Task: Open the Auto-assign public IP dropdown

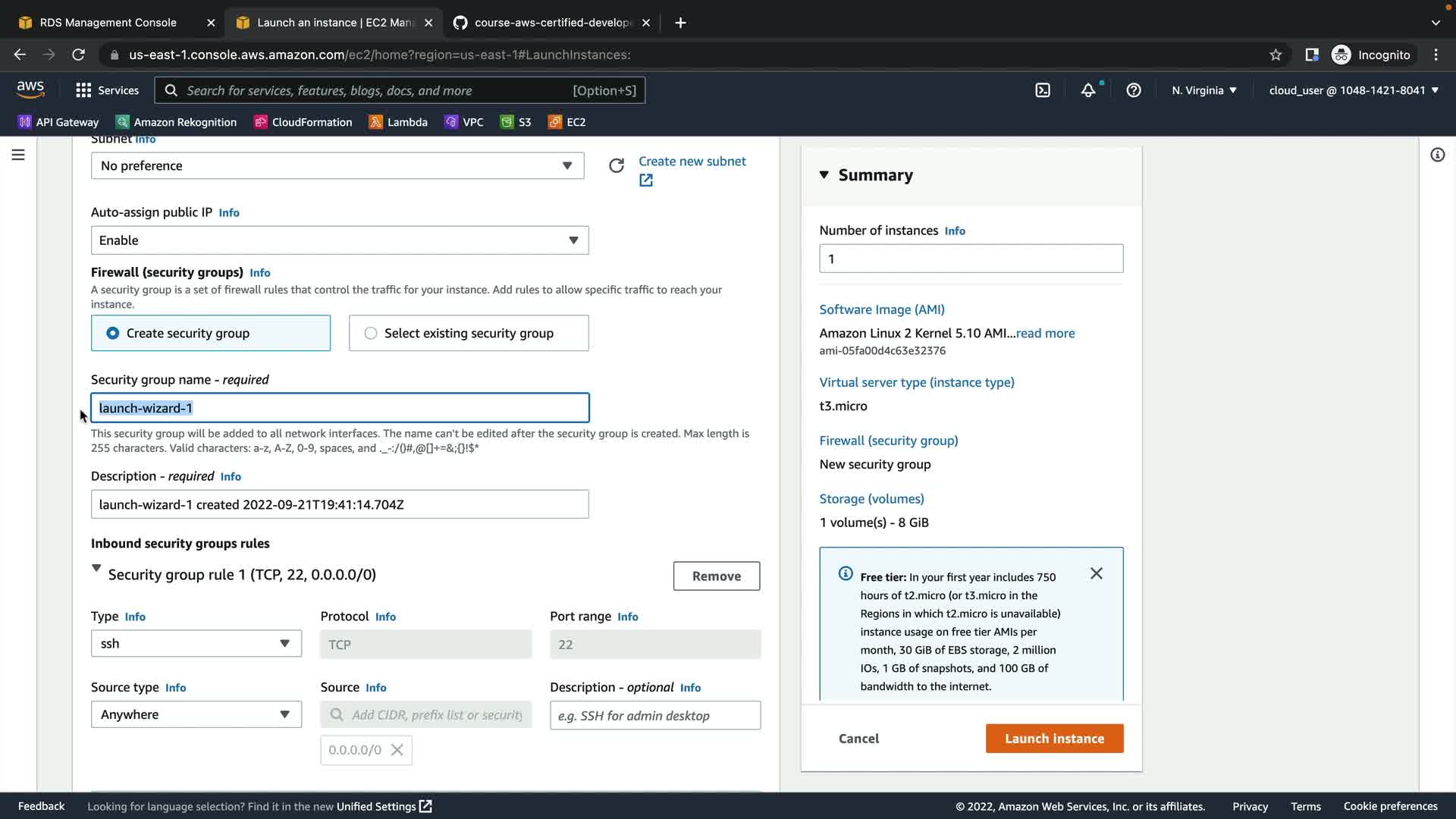Action: click(339, 240)
